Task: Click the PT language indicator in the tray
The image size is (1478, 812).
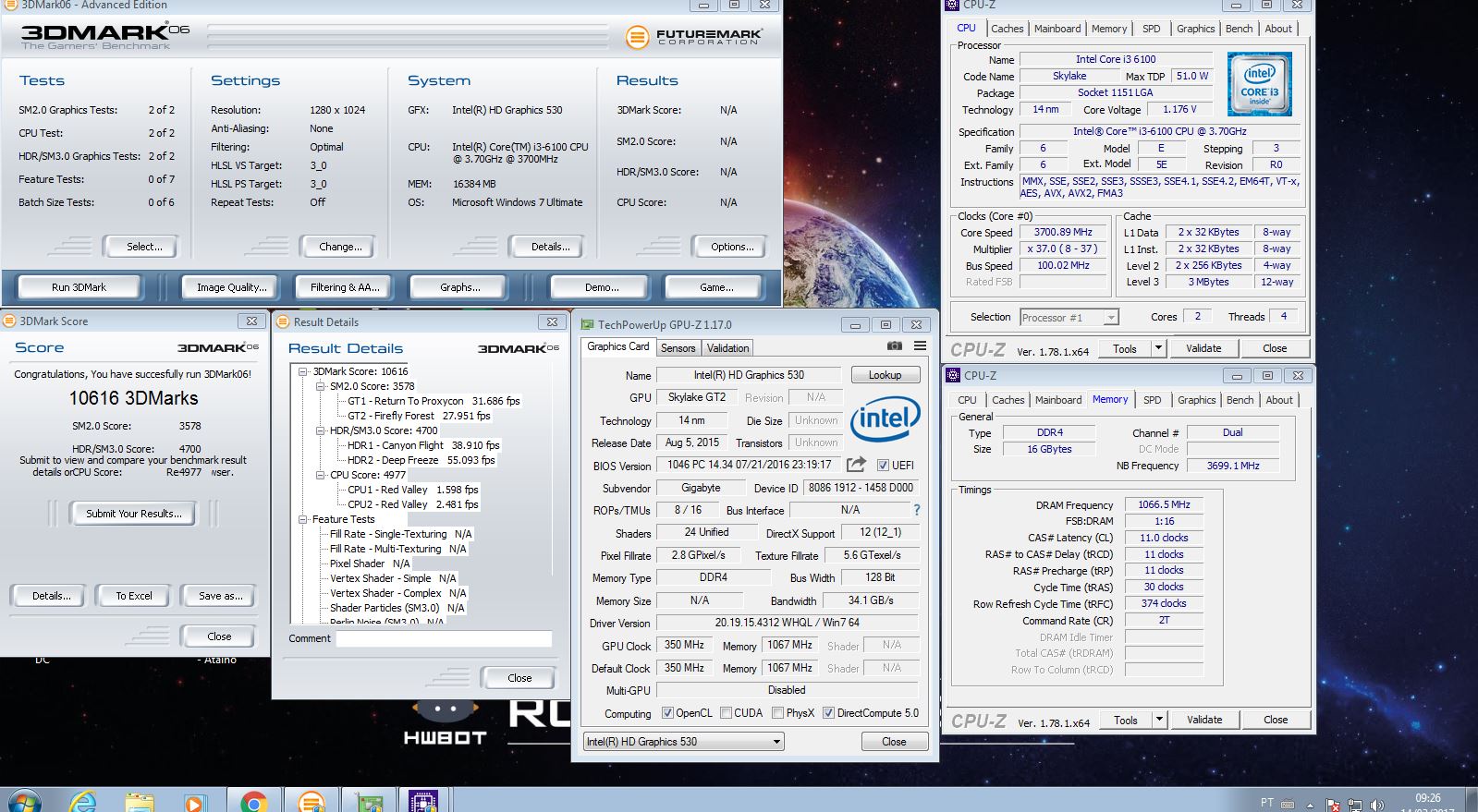Action: click(x=1266, y=802)
